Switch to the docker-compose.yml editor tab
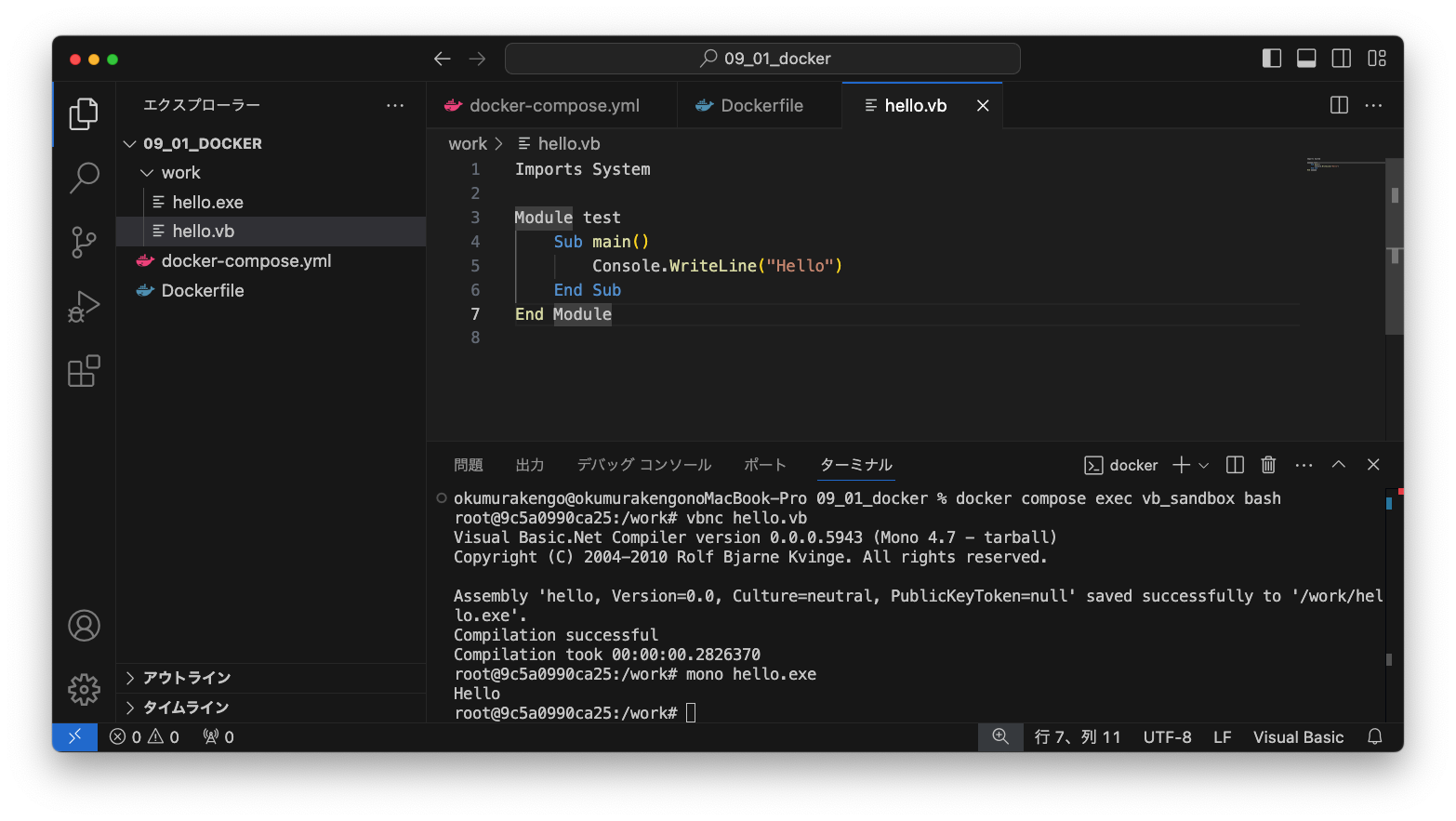The image size is (1456, 821). [552, 106]
